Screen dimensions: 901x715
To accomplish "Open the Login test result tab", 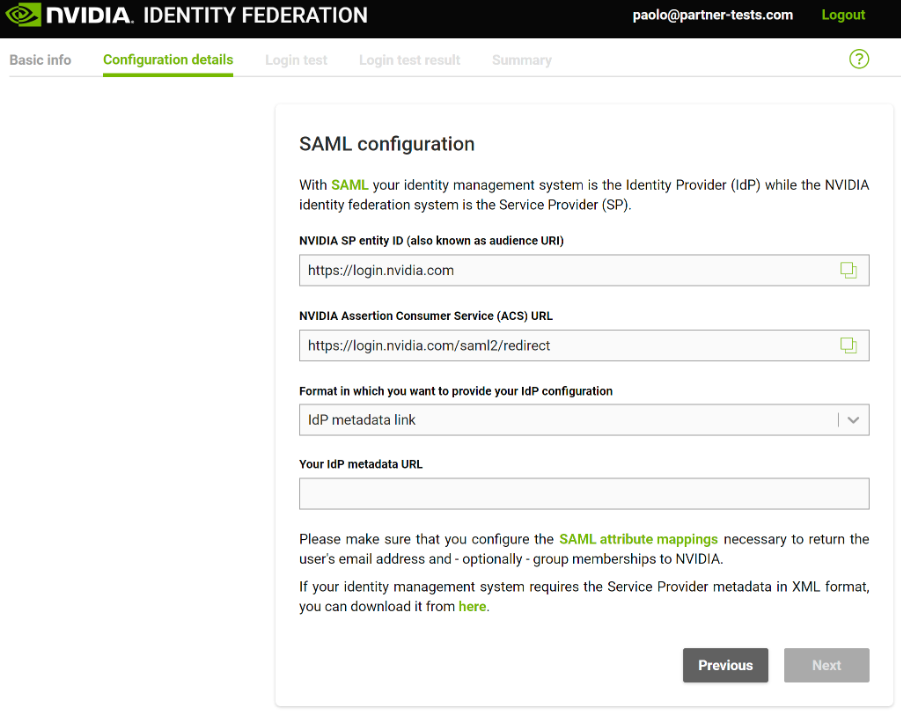I will pos(409,60).
